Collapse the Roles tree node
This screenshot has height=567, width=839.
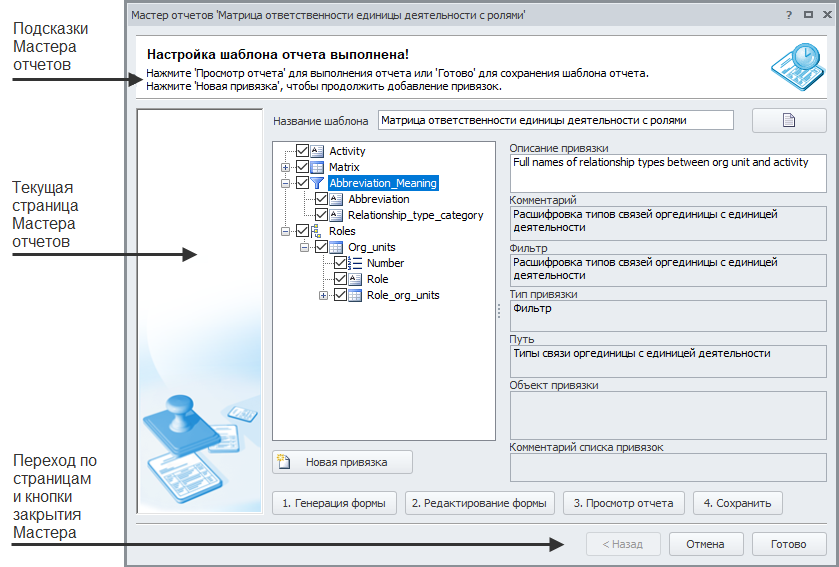pos(286,231)
